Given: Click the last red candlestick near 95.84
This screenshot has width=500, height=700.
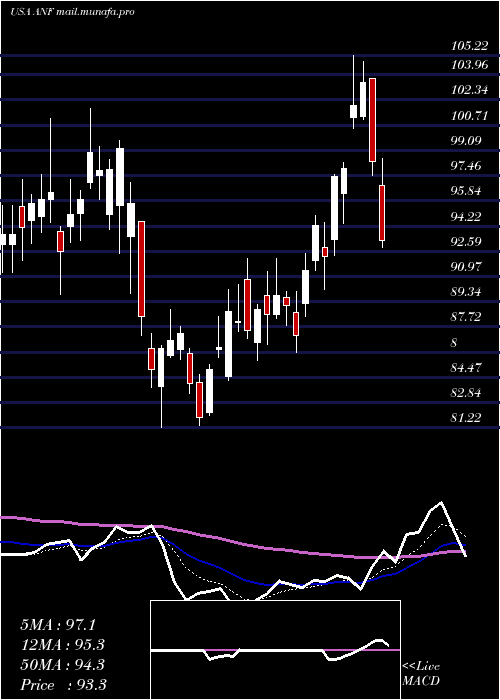Looking at the screenshot, I should pos(382,213).
